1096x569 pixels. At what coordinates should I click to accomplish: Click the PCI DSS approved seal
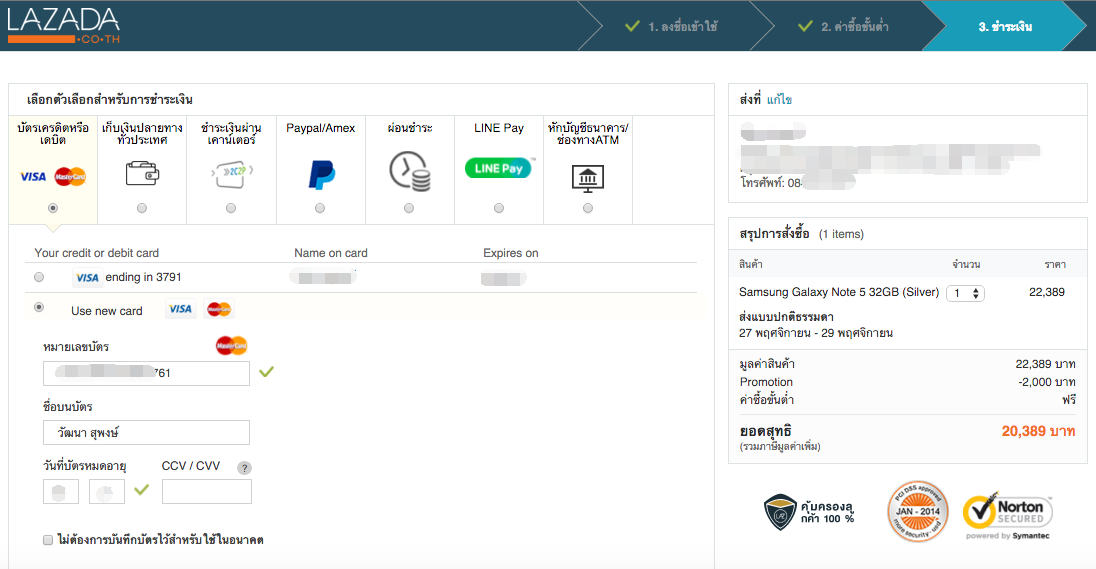[x=916, y=512]
